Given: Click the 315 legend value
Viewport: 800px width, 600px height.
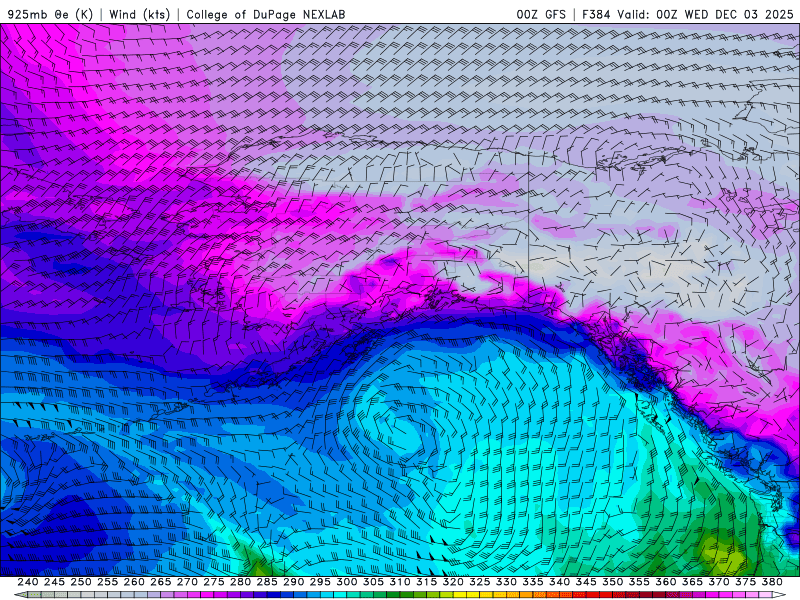Looking at the screenshot, I should coord(426,582).
